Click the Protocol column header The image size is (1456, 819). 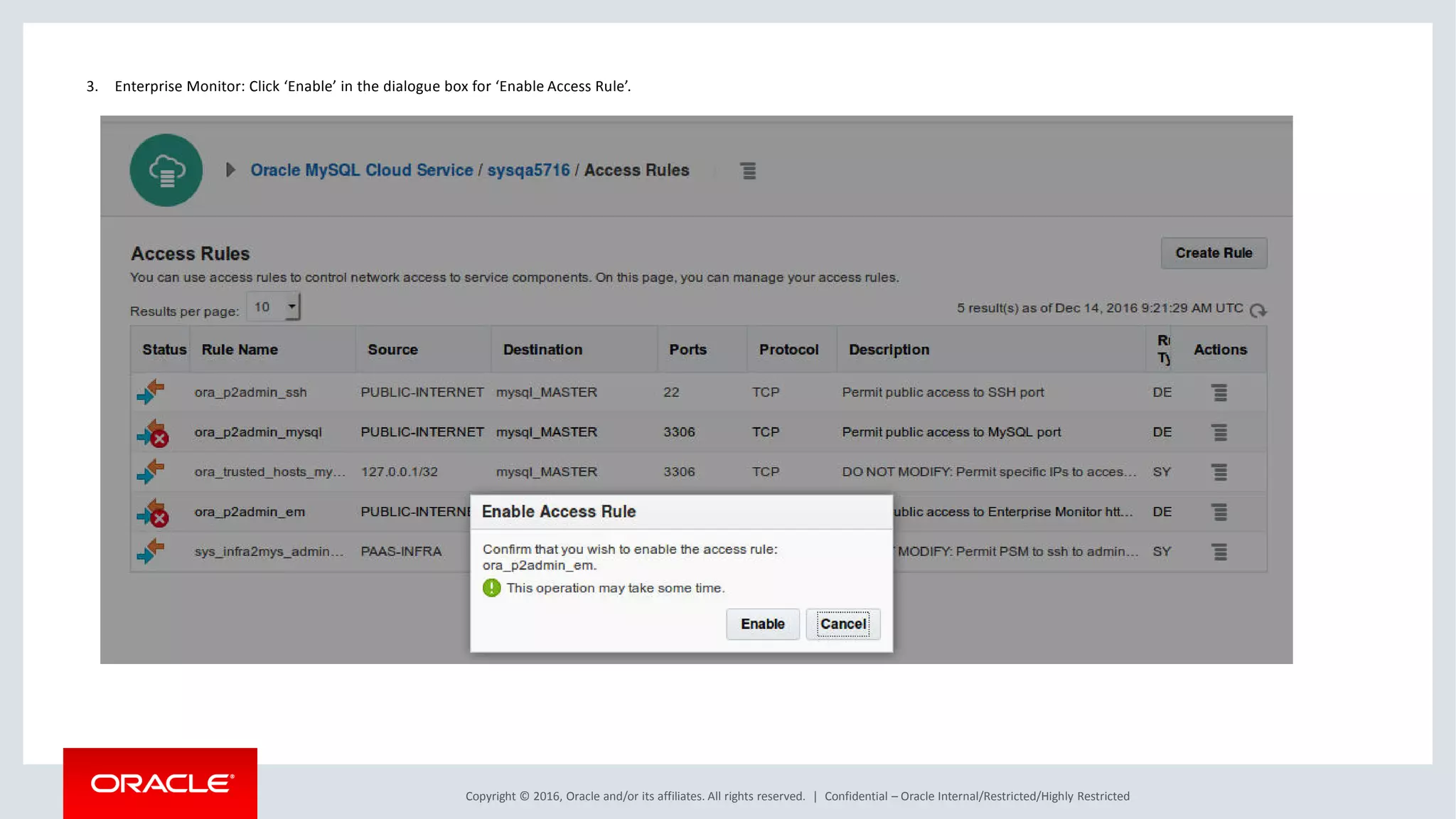[x=788, y=350]
